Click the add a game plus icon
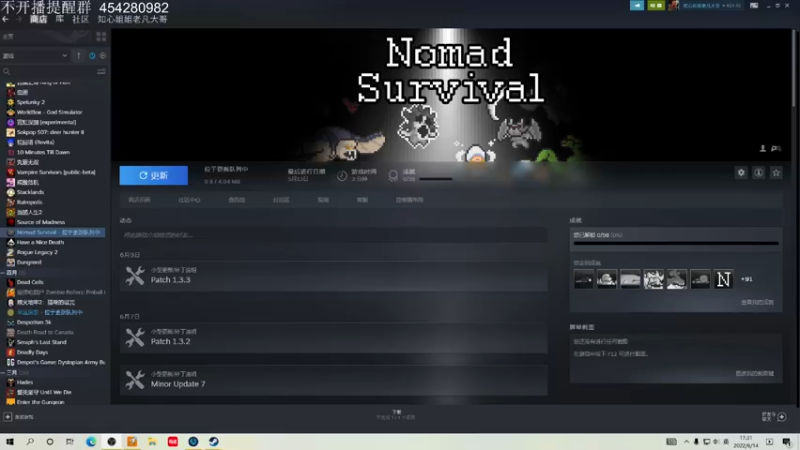The height and width of the screenshot is (450, 800). pos(8,417)
